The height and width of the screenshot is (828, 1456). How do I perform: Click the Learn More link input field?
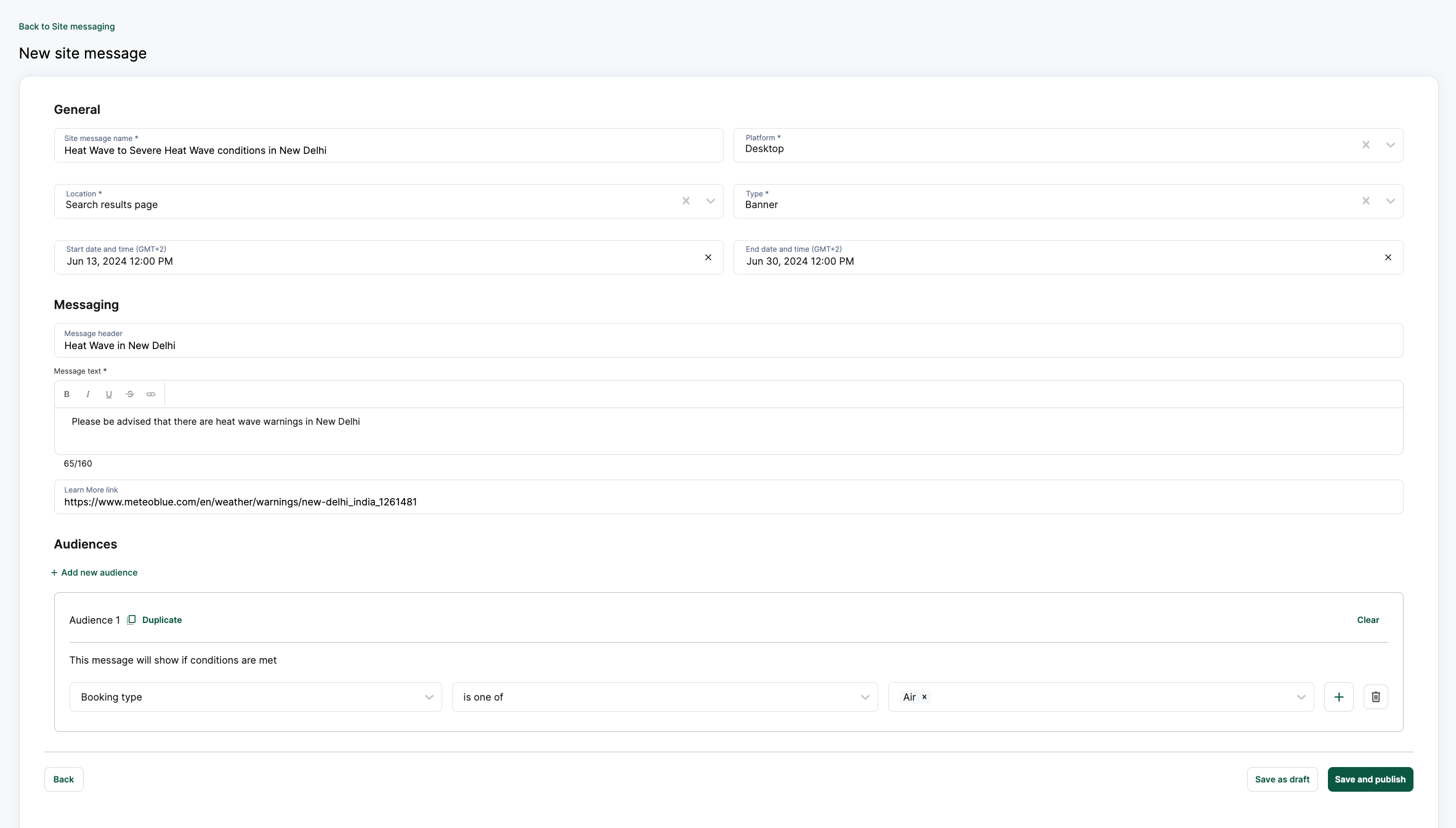728,501
